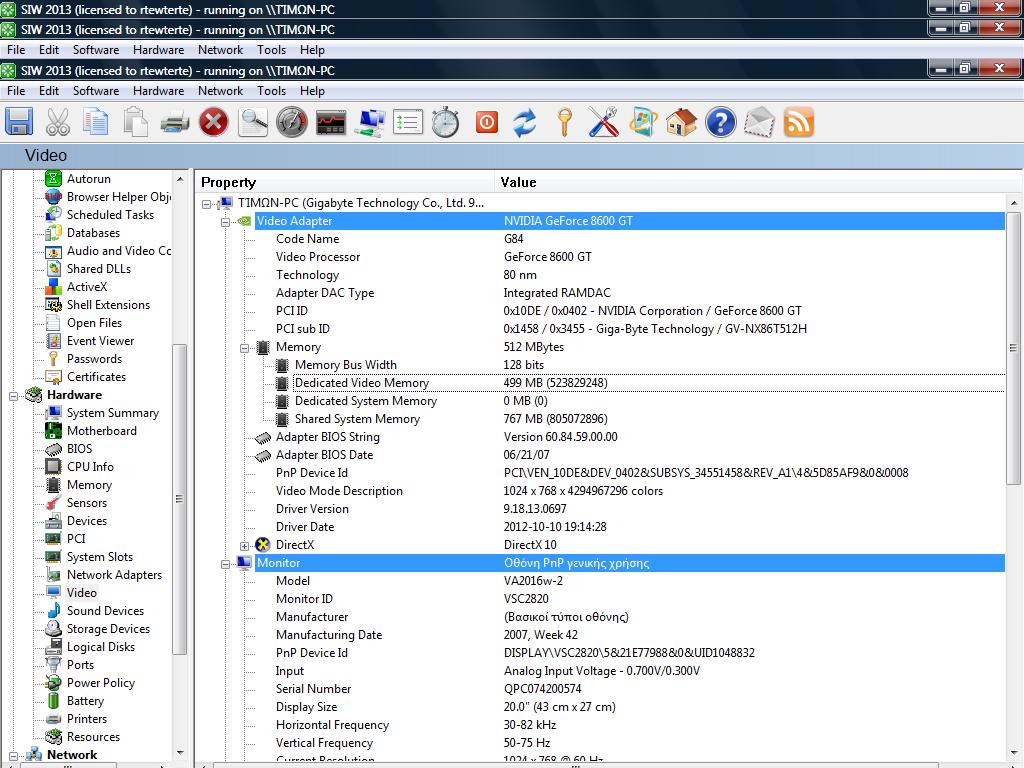1024x768 pixels.
Task: Select Event Viewer in the sidebar
Action: (x=101, y=340)
